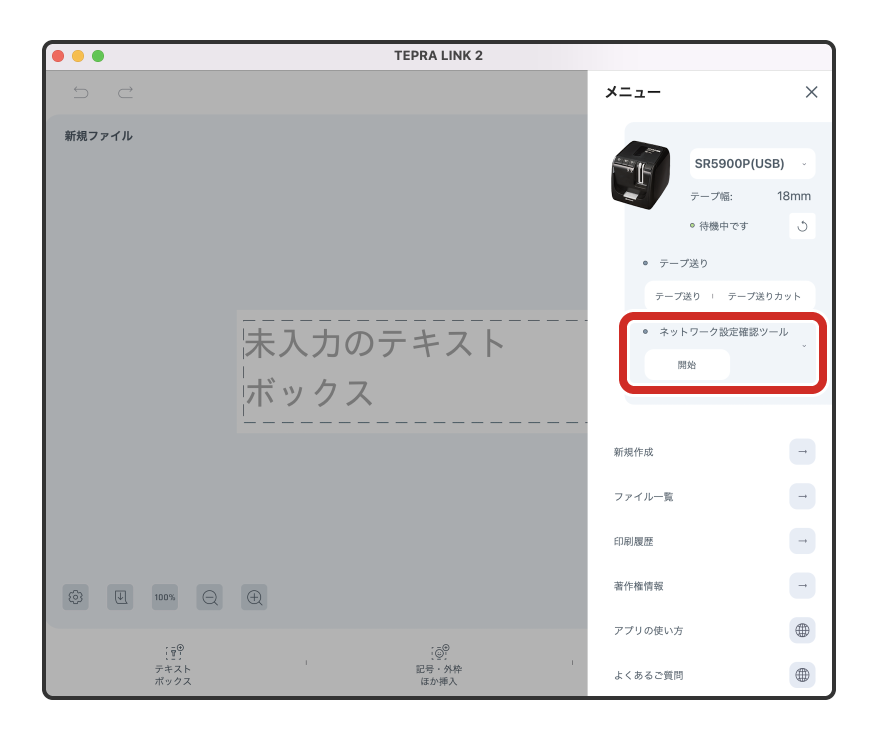Click テープ送りカット button
This screenshot has width=880, height=742.
point(764,296)
